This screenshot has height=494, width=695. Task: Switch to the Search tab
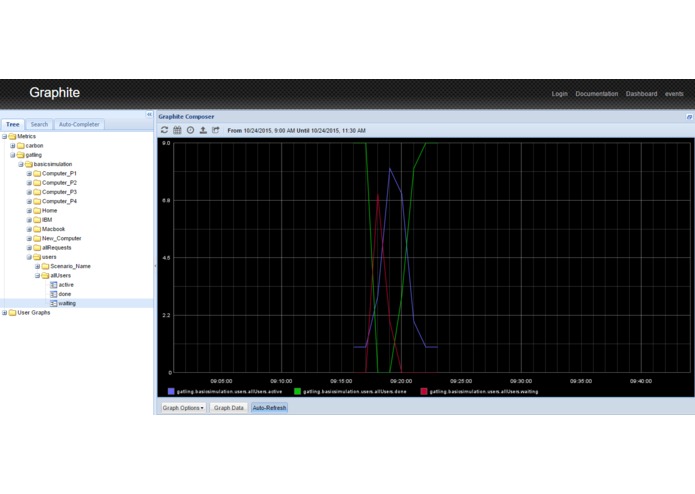(39, 124)
